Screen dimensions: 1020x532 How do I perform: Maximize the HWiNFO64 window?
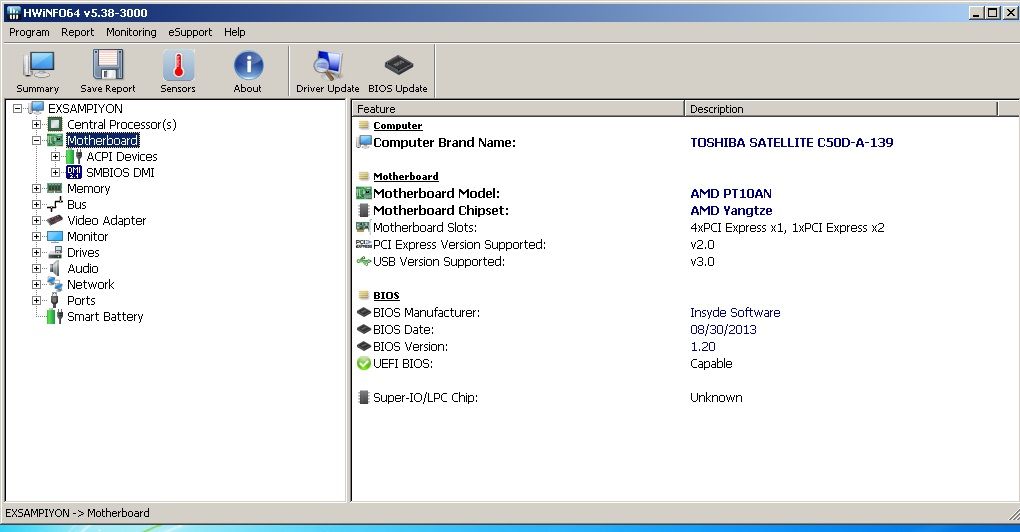coord(993,12)
